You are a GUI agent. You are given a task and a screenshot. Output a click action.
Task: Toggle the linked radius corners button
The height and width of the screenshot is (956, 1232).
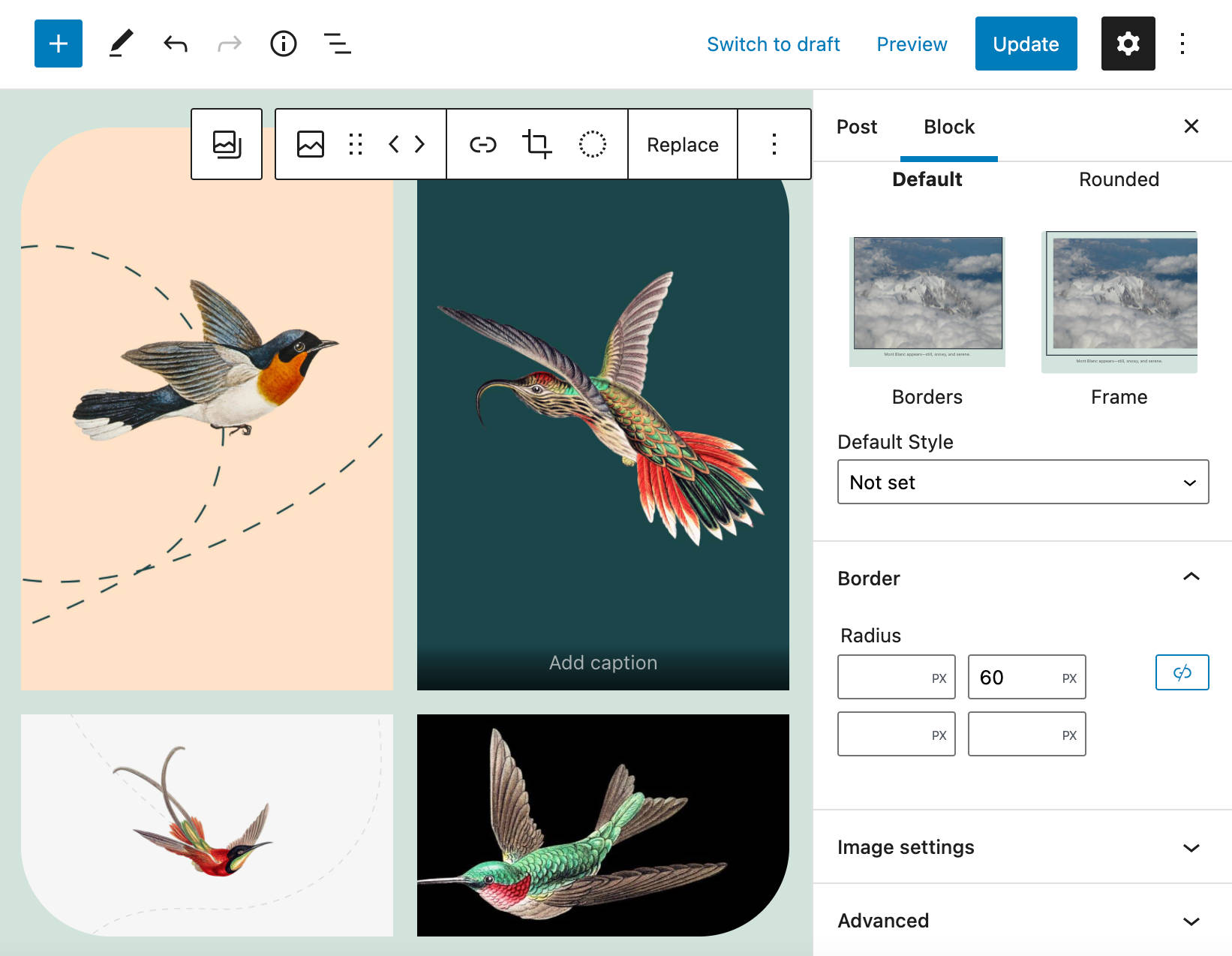pyautogui.click(x=1182, y=672)
